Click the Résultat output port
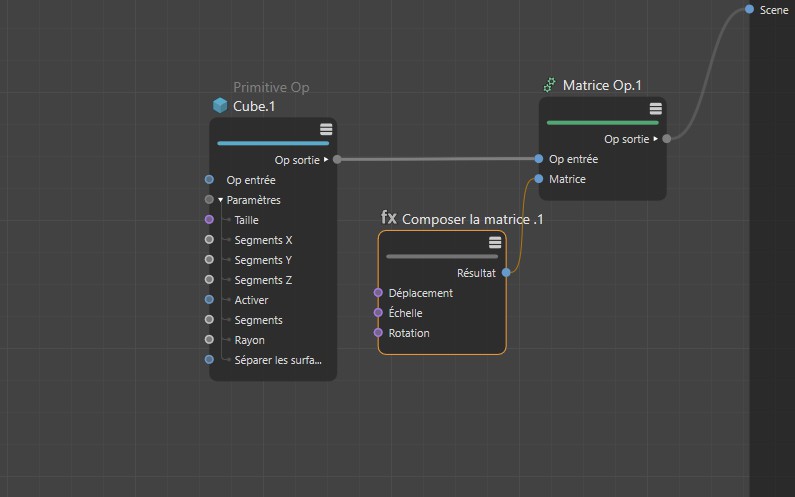Screen dimensions: 795x497 506,272
